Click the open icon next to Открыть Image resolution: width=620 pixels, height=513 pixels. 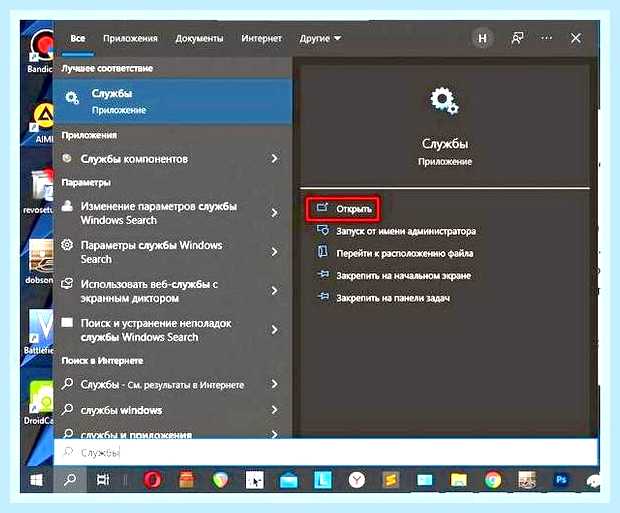click(323, 207)
